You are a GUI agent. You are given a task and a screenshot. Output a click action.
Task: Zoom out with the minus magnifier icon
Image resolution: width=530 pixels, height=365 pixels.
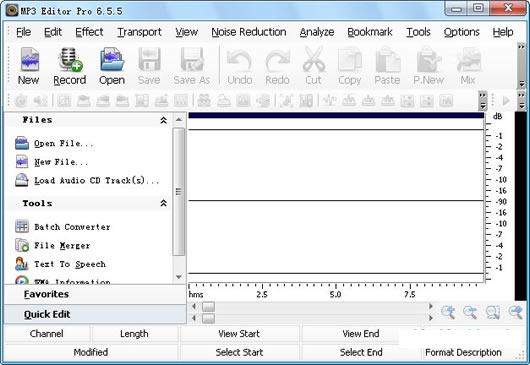[470, 312]
